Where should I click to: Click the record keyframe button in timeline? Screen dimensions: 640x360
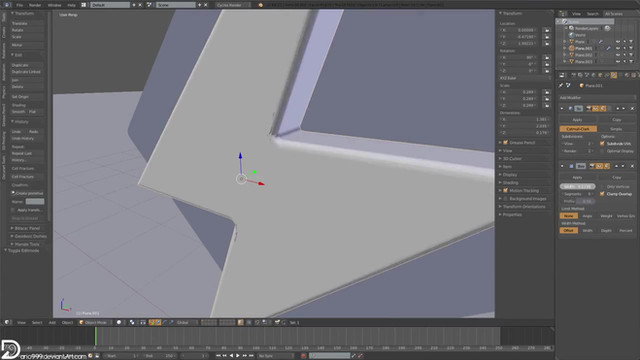(303, 356)
